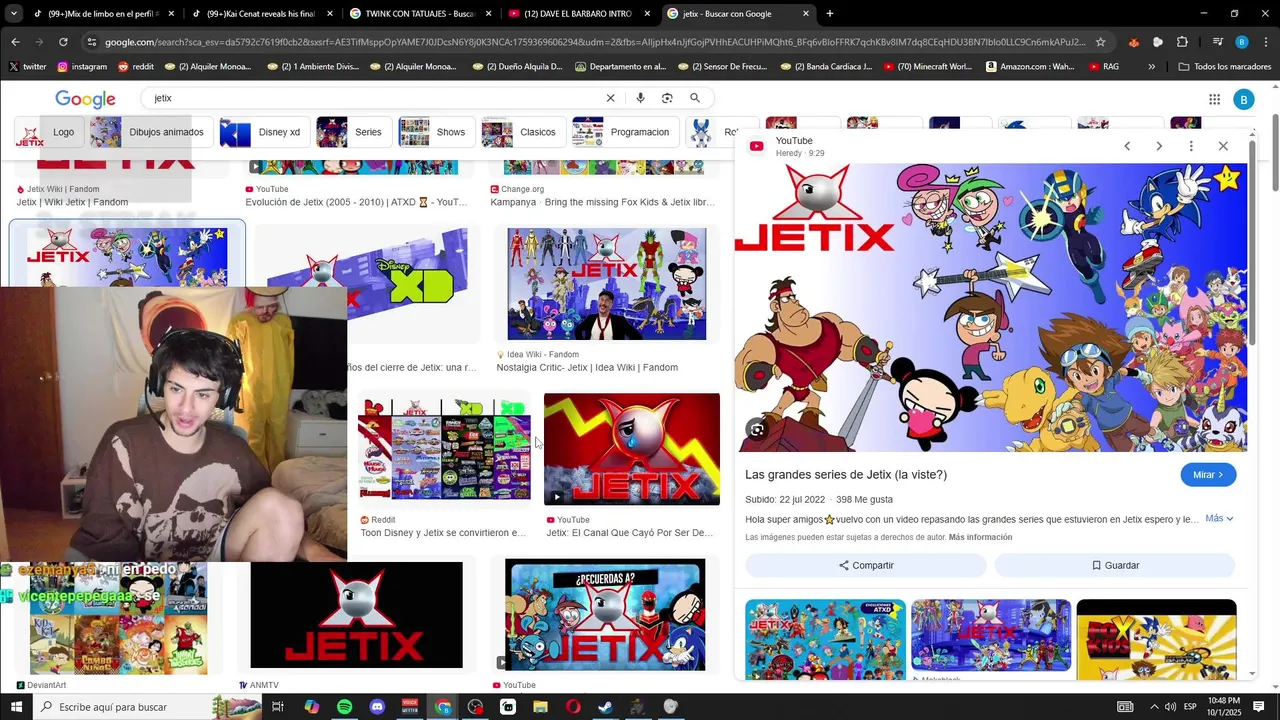Open the Chrome extensions puzzle menu
1280x720 pixels.
[1182, 42]
